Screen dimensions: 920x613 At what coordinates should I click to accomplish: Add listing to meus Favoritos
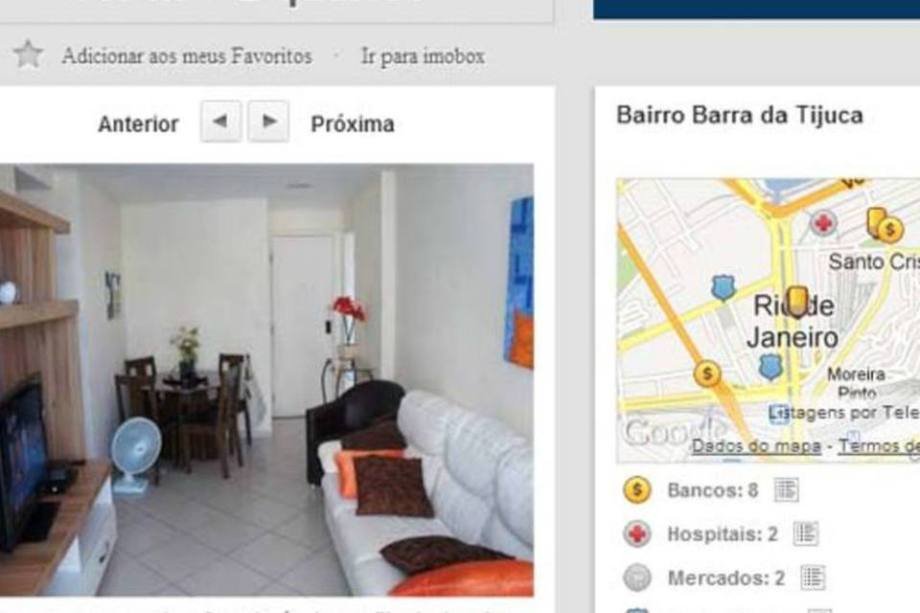(x=187, y=56)
